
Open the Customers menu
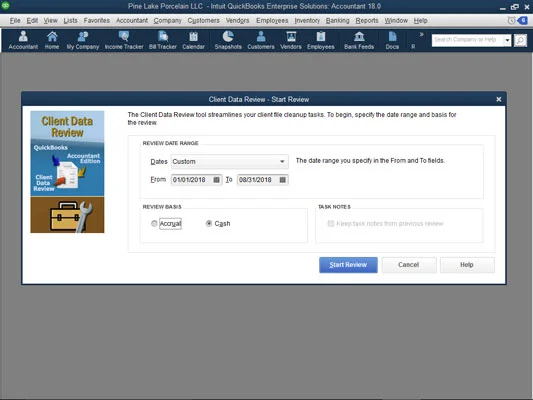pos(204,20)
